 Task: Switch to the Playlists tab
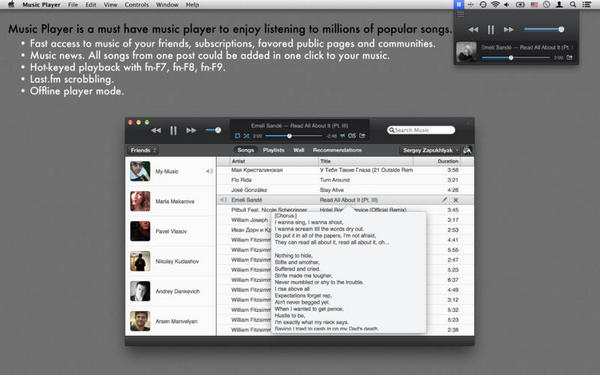click(274, 150)
